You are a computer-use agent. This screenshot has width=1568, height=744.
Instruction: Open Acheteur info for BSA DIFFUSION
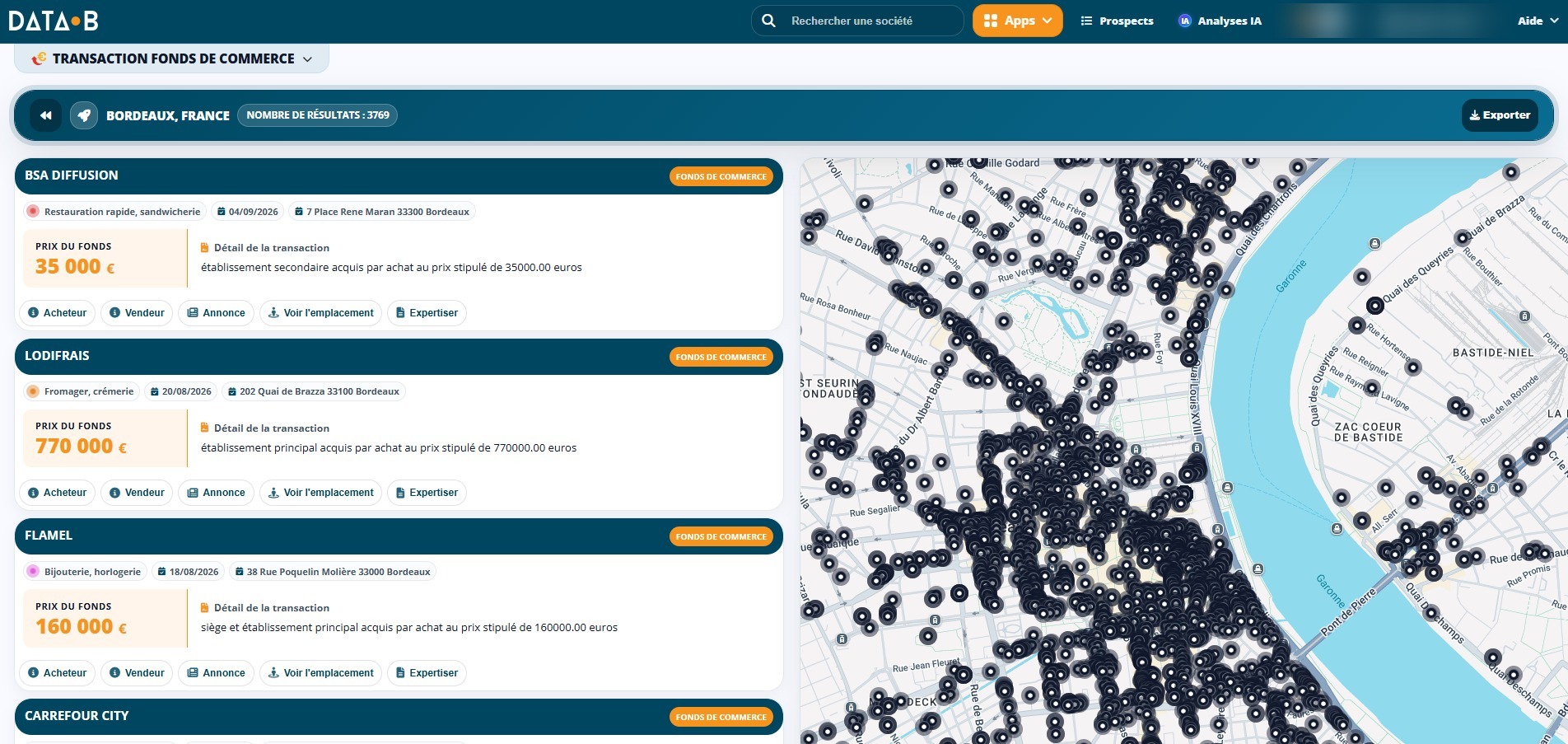[x=57, y=313]
